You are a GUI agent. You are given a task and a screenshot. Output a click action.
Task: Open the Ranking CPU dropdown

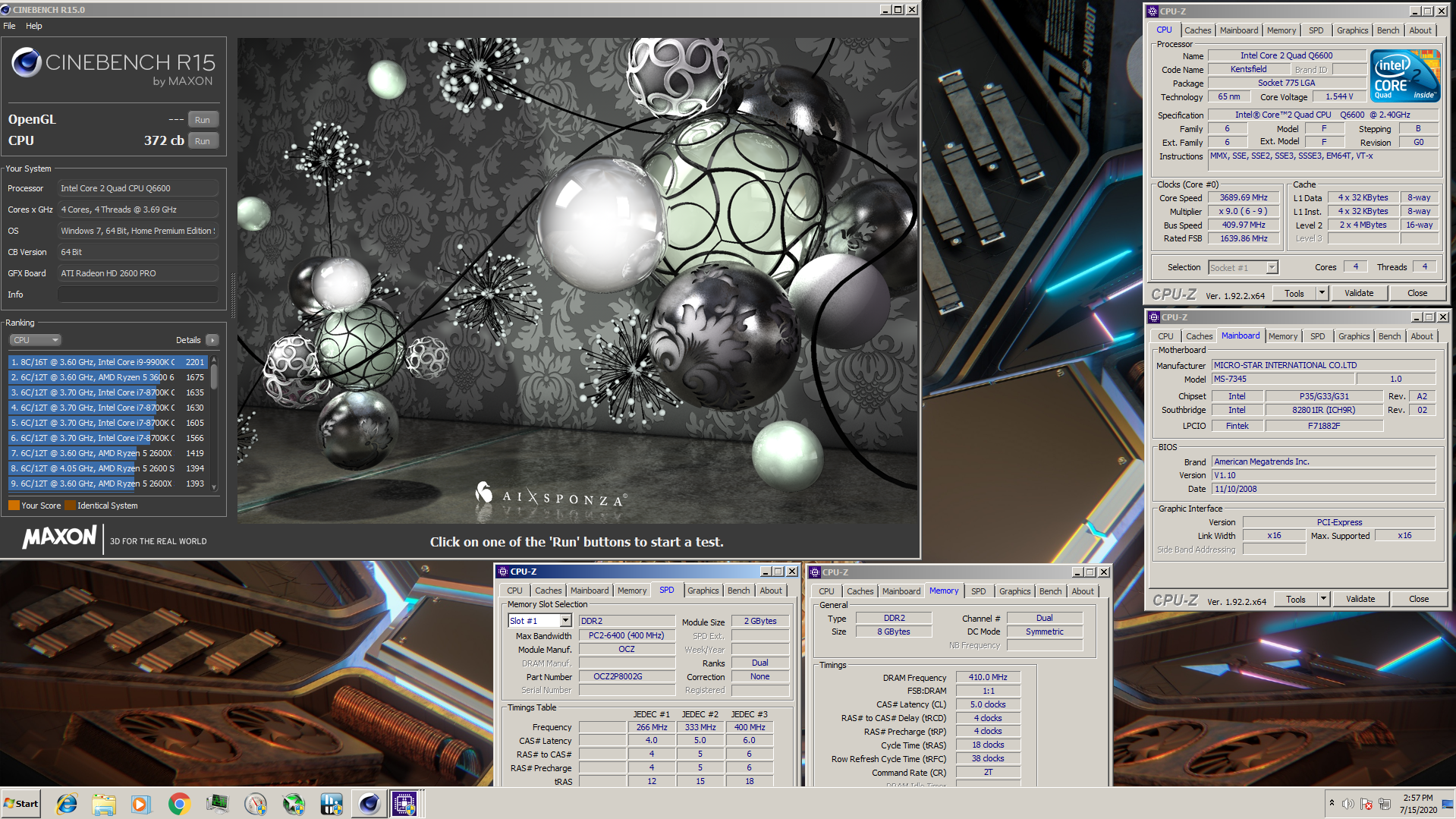(34, 340)
